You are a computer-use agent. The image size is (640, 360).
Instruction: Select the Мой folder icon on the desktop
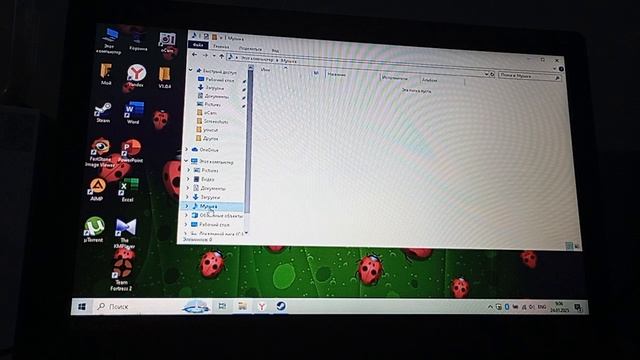click(x=106, y=74)
